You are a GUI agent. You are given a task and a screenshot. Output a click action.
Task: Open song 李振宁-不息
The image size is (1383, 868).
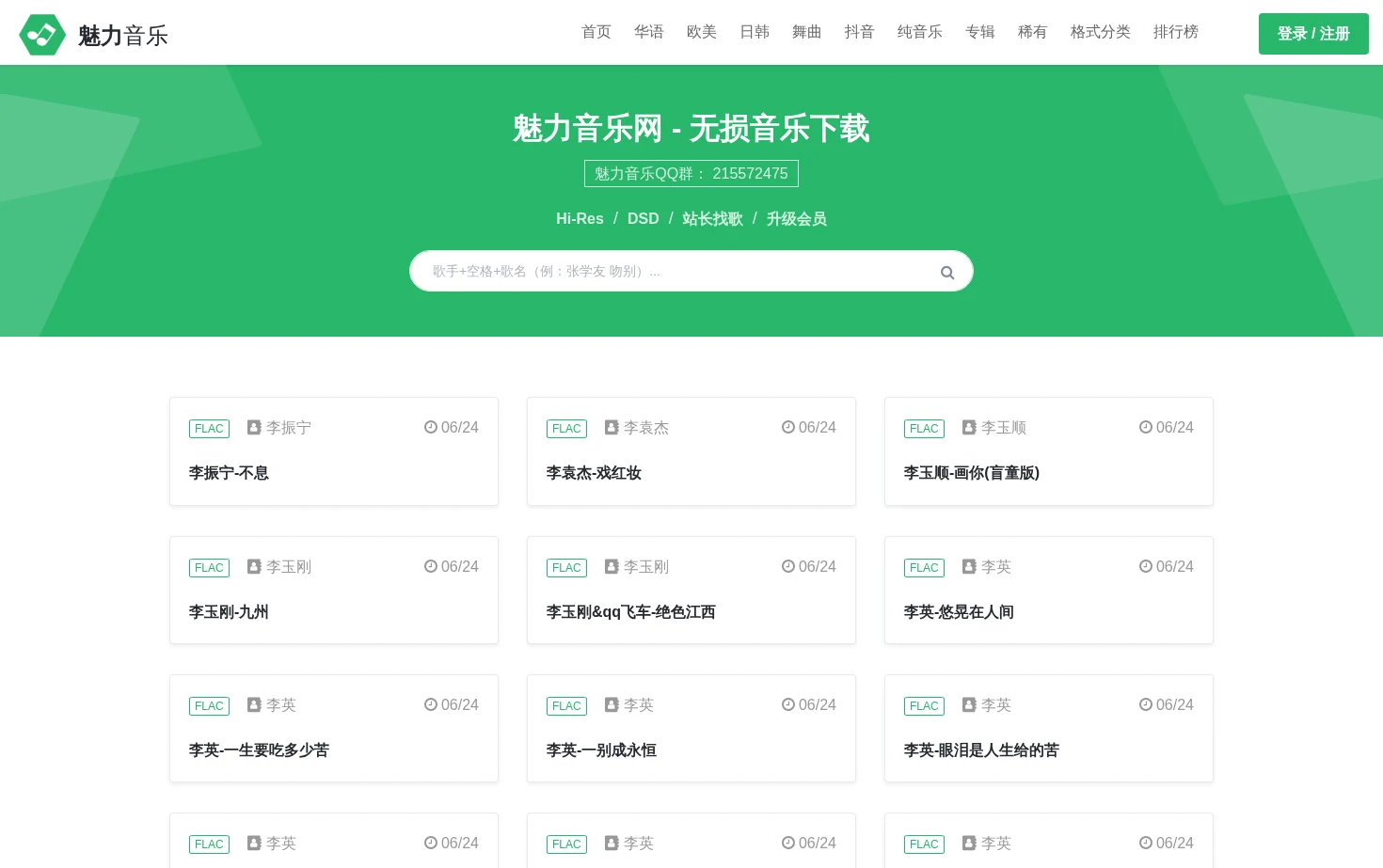point(229,473)
